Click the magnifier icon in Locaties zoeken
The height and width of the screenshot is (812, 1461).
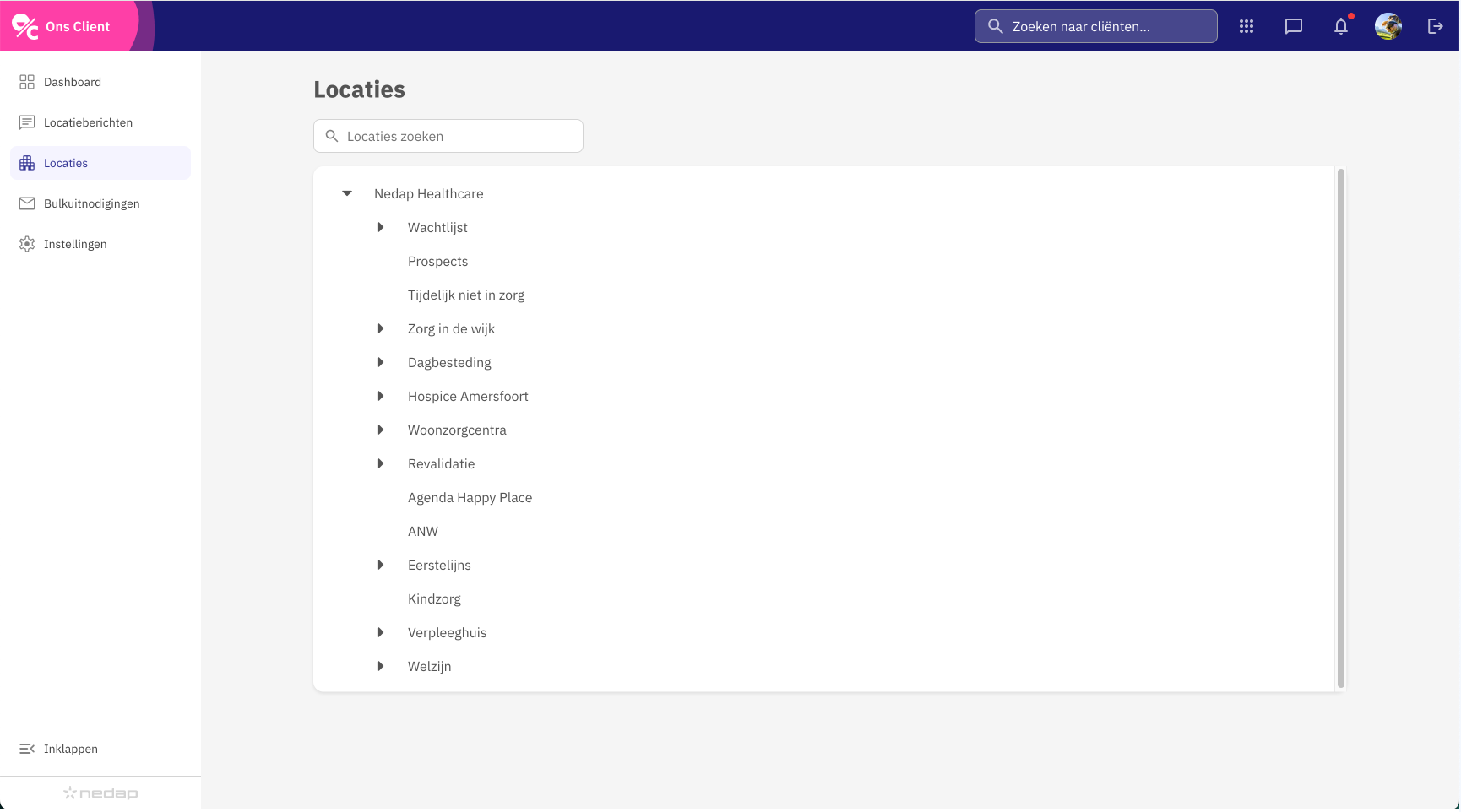pyautogui.click(x=332, y=136)
